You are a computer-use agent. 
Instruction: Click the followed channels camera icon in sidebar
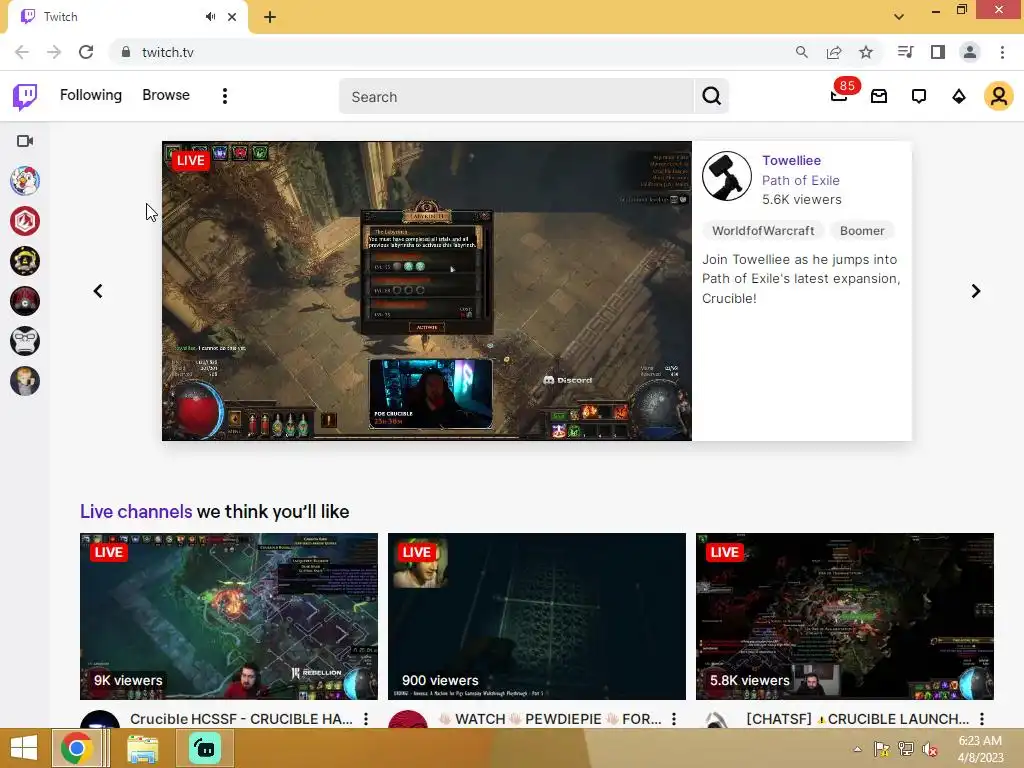coord(25,141)
